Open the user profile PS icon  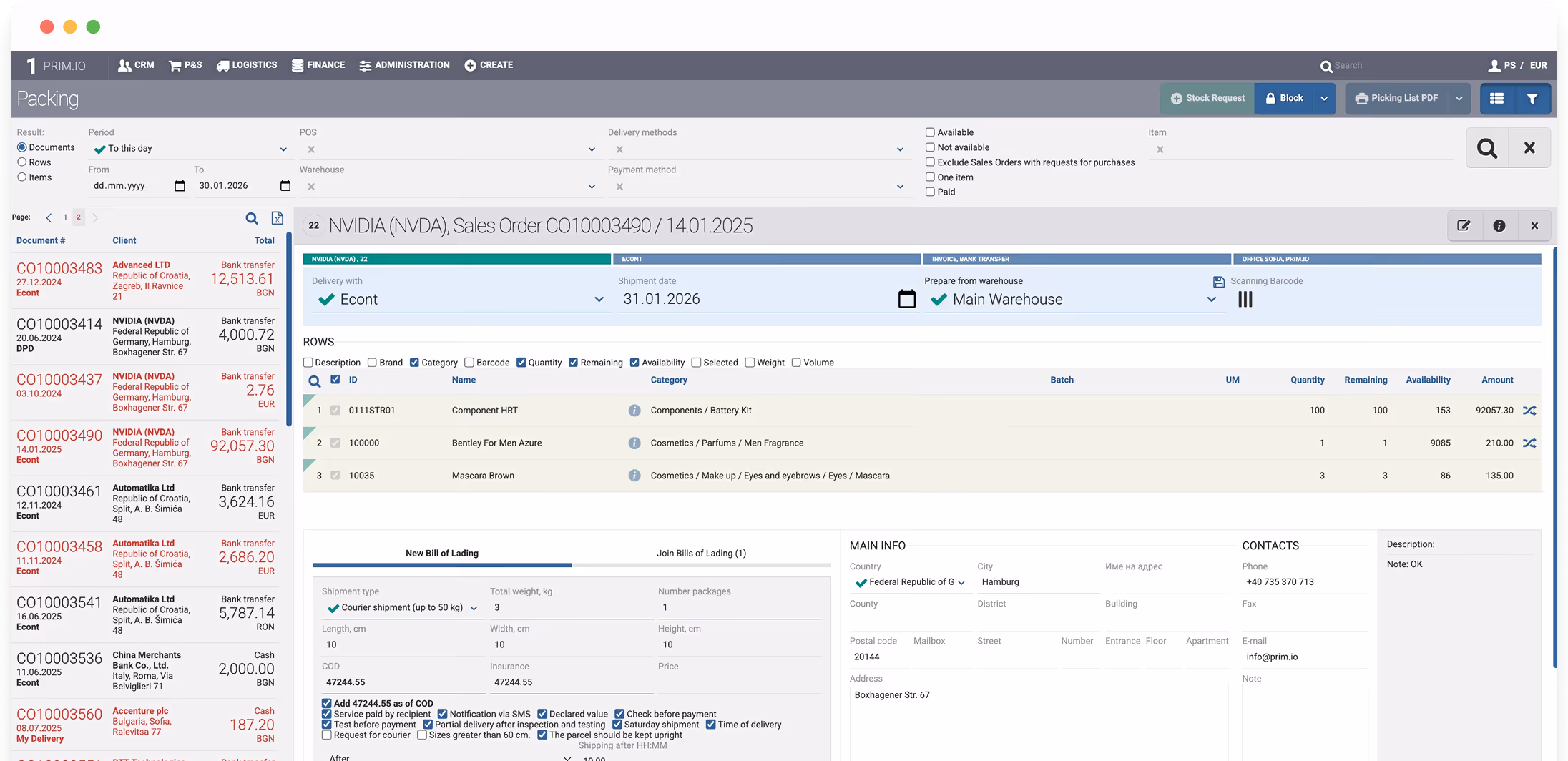coord(1494,66)
